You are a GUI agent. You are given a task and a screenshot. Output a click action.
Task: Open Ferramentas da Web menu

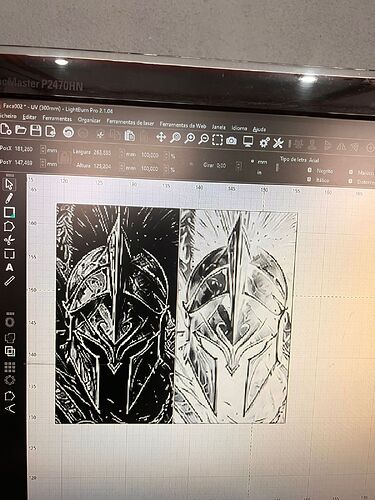[183, 125]
